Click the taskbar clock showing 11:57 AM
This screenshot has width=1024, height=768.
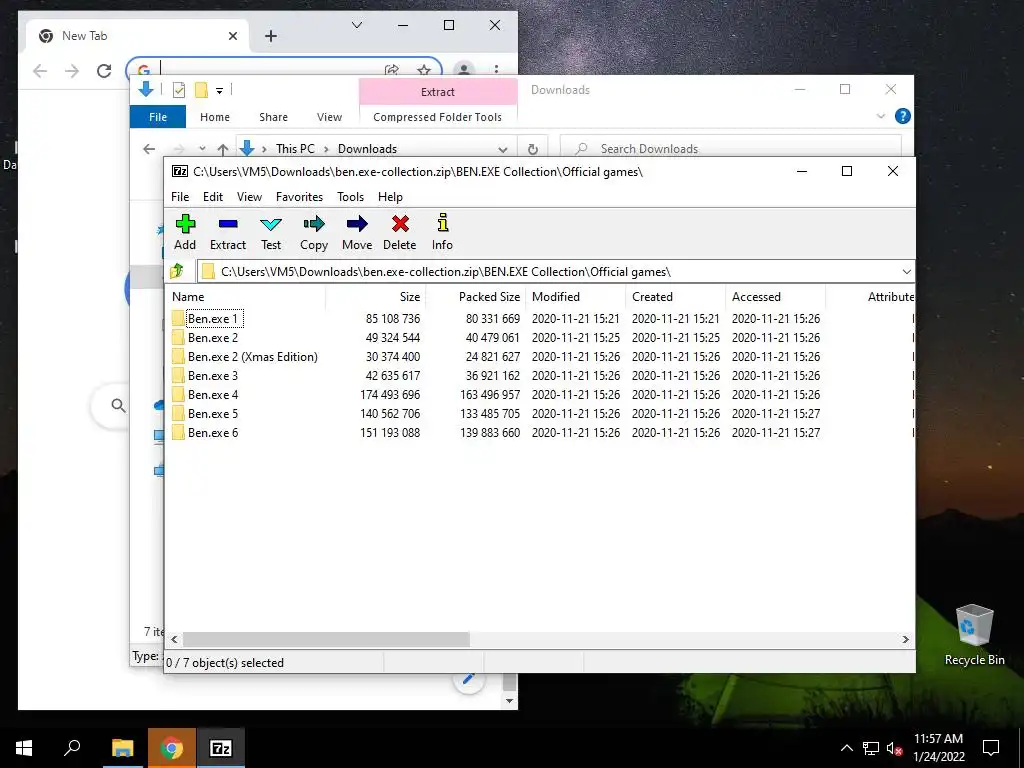click(938, 748)
